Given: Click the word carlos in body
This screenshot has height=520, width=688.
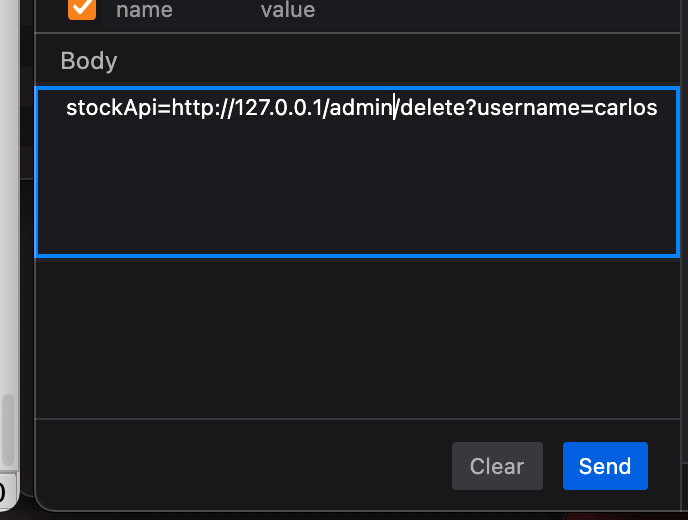Looking at the screenshot, I should click(626, 108).
